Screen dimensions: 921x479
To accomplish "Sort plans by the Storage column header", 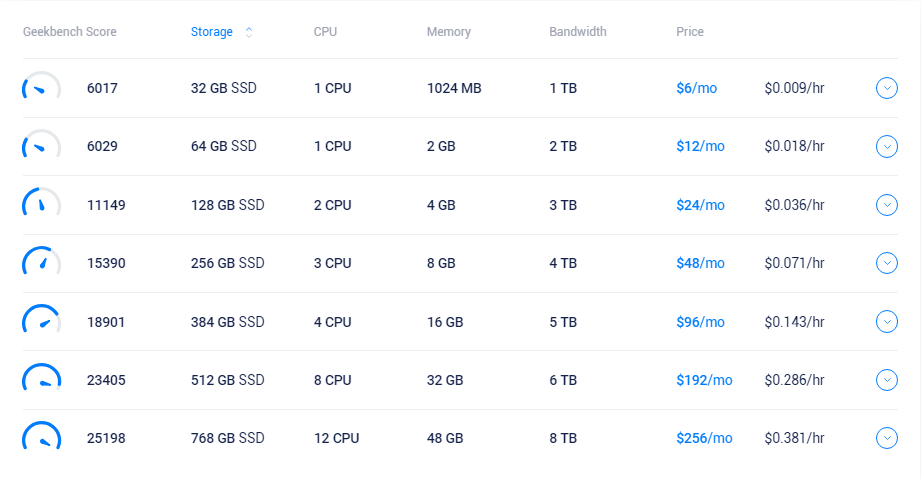I will click(211, 32).
